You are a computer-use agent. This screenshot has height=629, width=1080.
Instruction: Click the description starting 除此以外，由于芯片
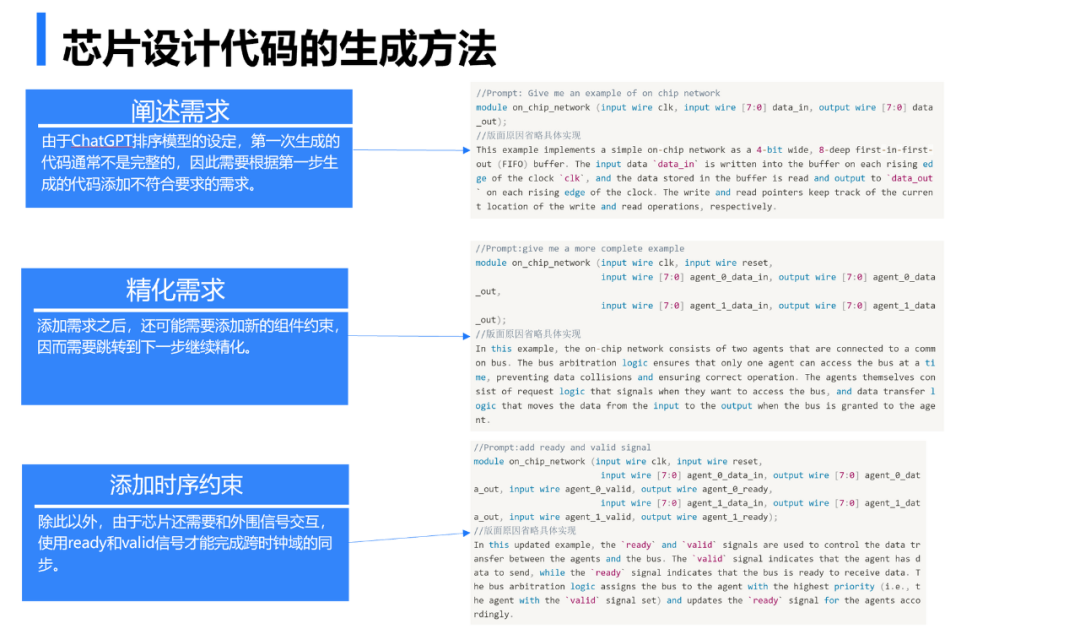click(185, 542)
